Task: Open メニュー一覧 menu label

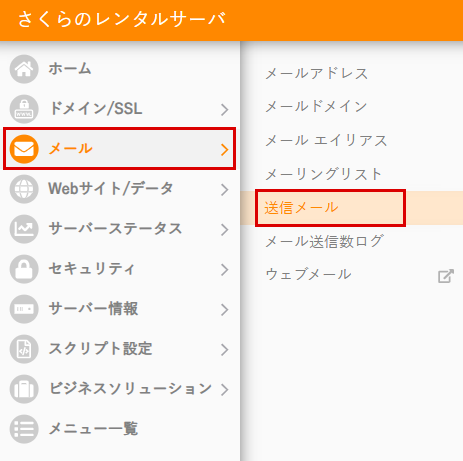Action: click(93, 429)
